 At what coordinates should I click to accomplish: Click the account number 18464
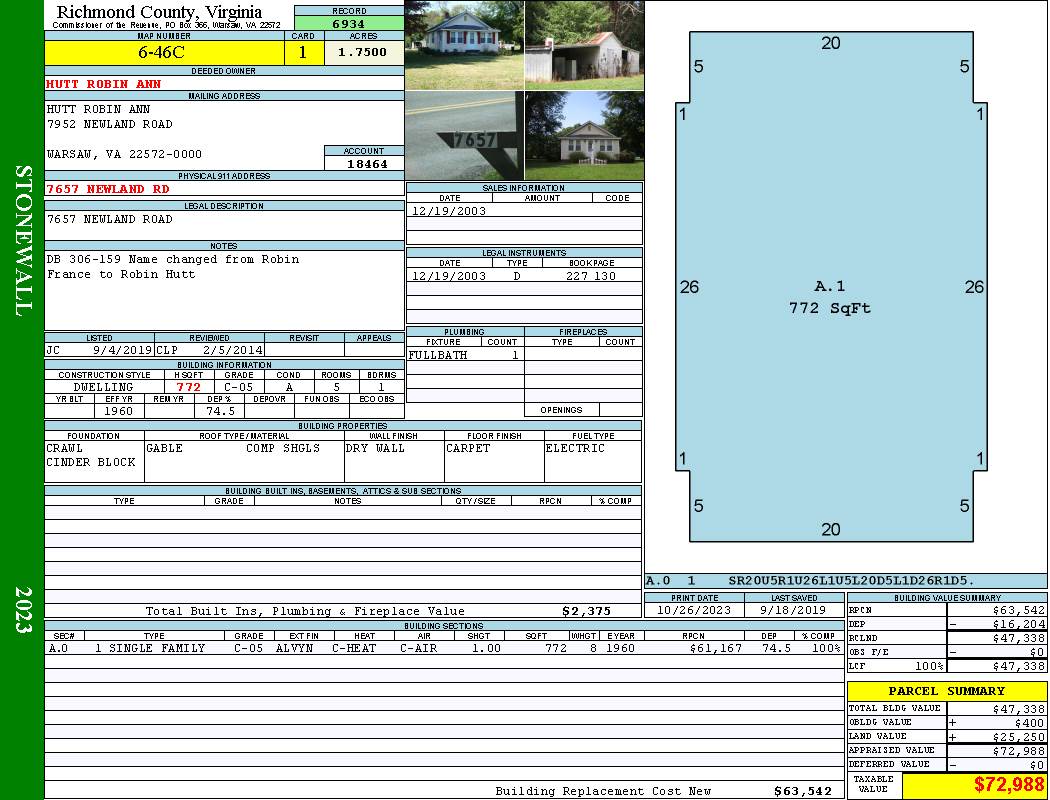[x=366, y=163]
